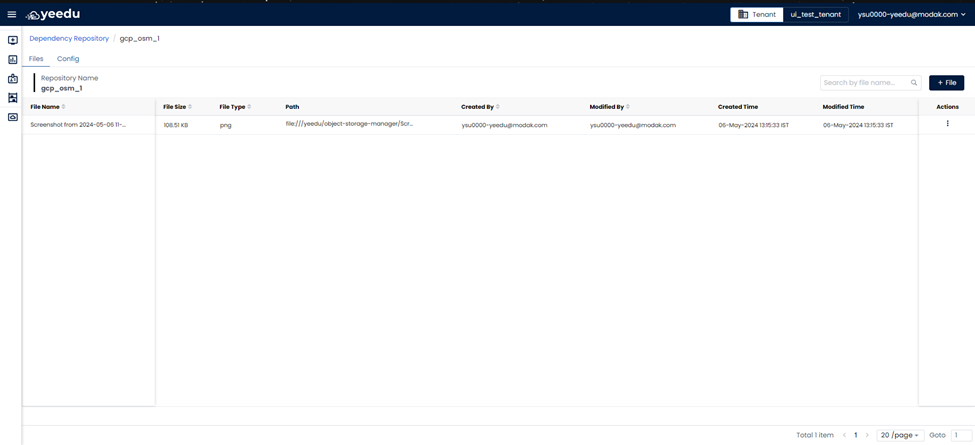Image resolution: width=975 pixels, height=445 pixels.
Task: Click the Tenant button
Action: point(757,14)
